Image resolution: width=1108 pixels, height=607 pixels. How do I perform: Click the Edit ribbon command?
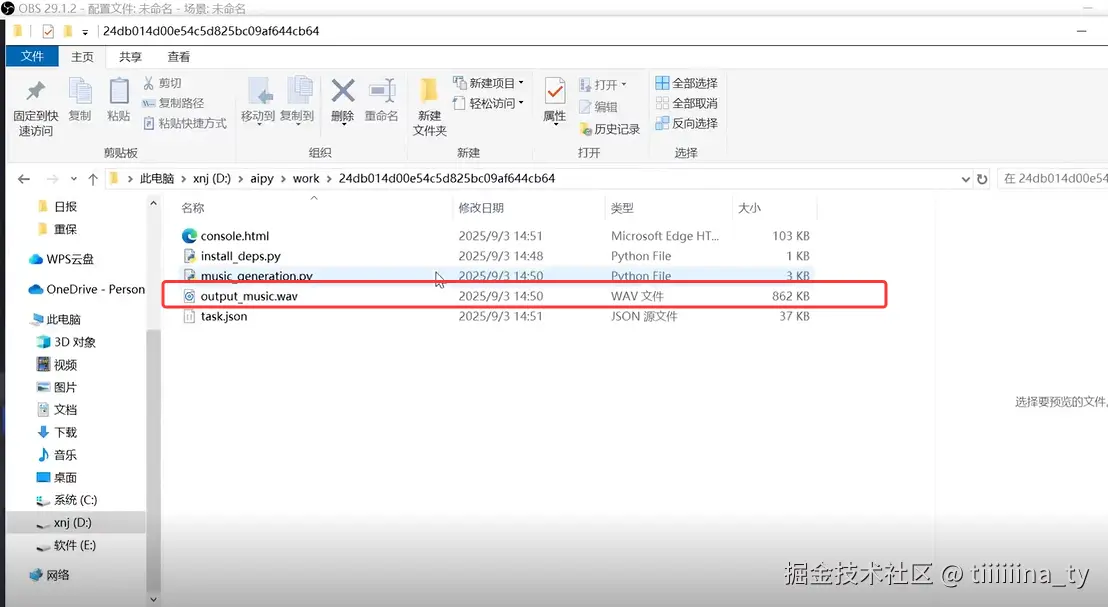pos(599,107)
